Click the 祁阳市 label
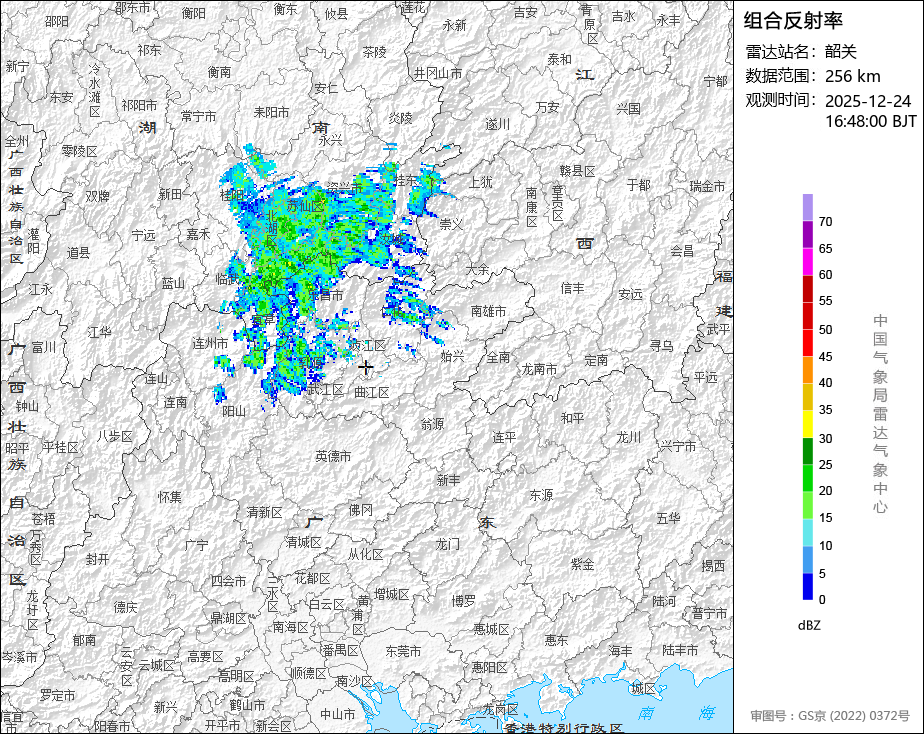Image resolution: width=924 pixels, height=734 pixels. 140,105
